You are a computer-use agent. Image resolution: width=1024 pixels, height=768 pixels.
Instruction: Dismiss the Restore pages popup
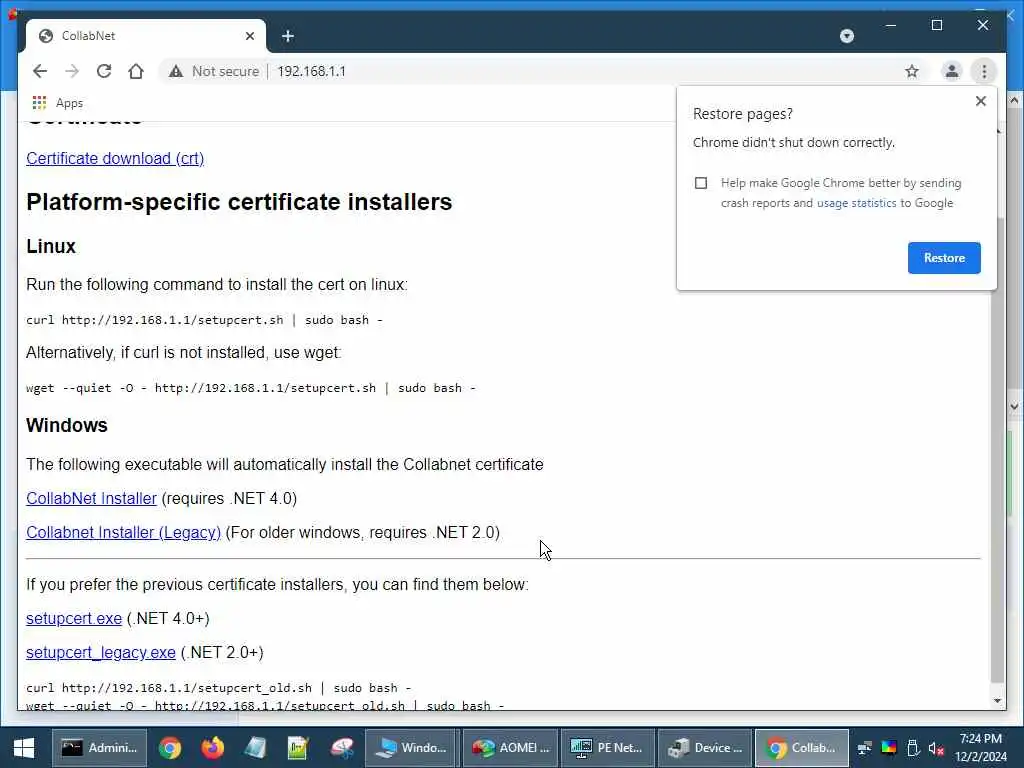point(980,101)
